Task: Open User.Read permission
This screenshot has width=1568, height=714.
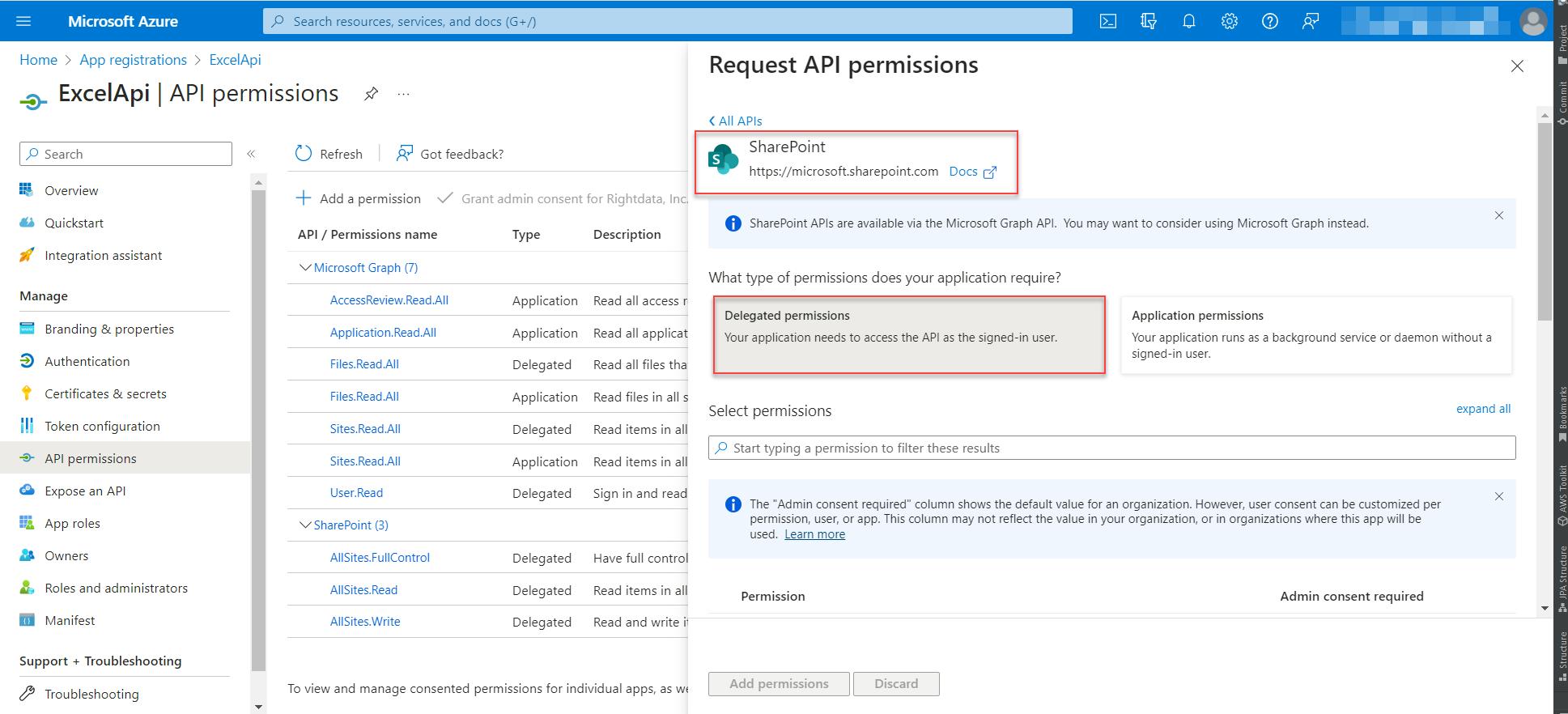Action: [356, 492]
